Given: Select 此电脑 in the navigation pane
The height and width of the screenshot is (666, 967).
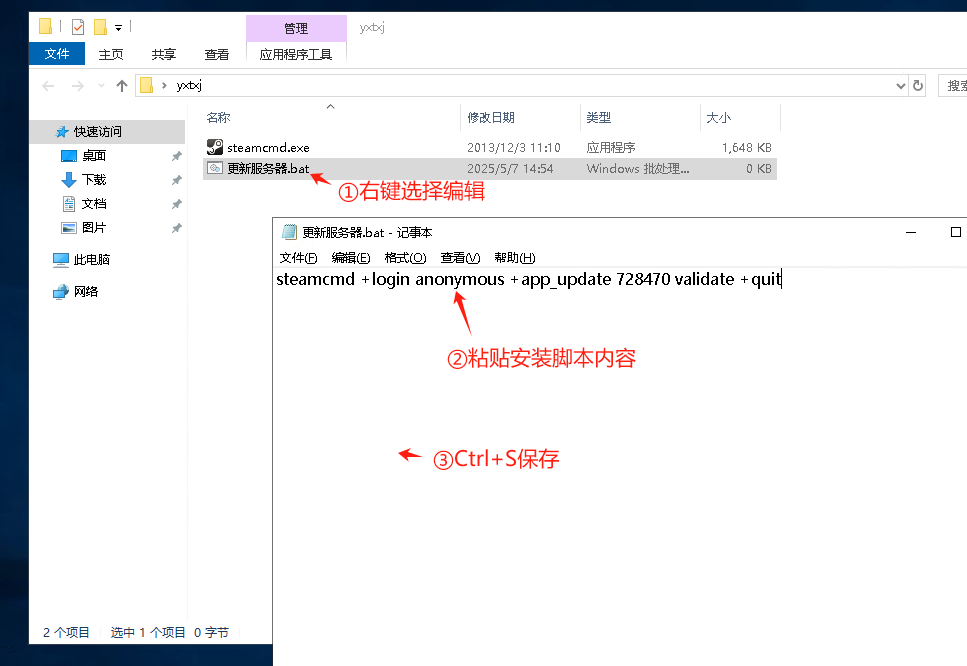Looking at the screenshot, I should [x=91, y=260].
